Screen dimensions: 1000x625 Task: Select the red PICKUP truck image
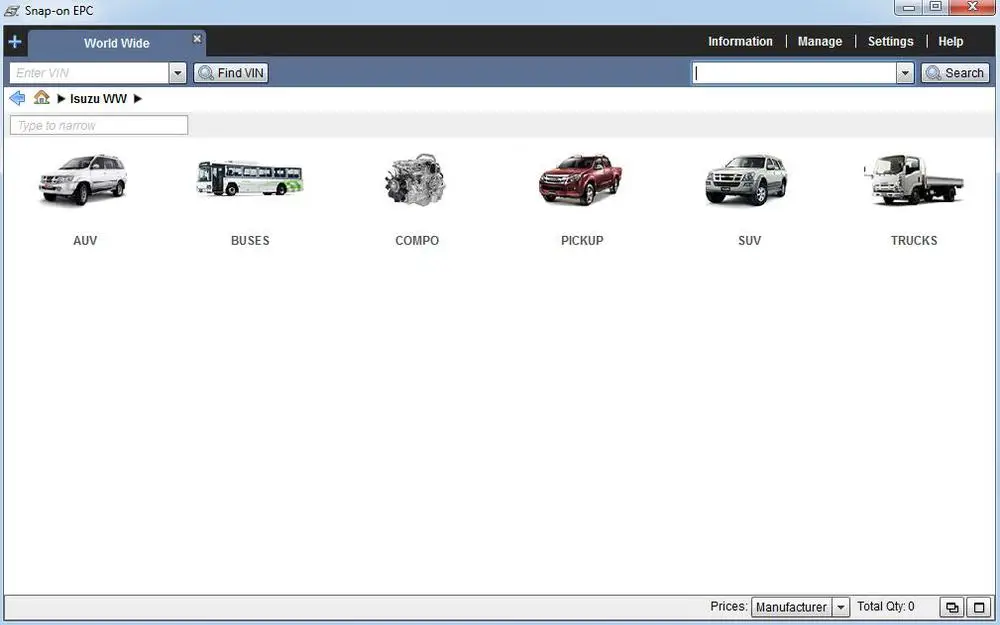[x=580, y=179]
